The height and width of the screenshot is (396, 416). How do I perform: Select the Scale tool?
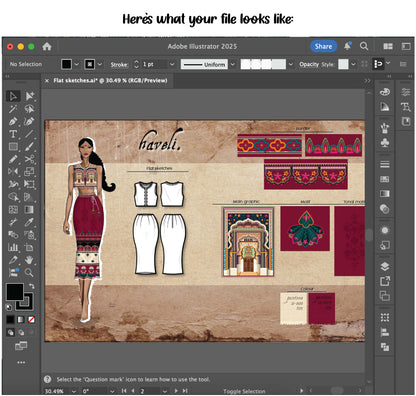[30, 171]
